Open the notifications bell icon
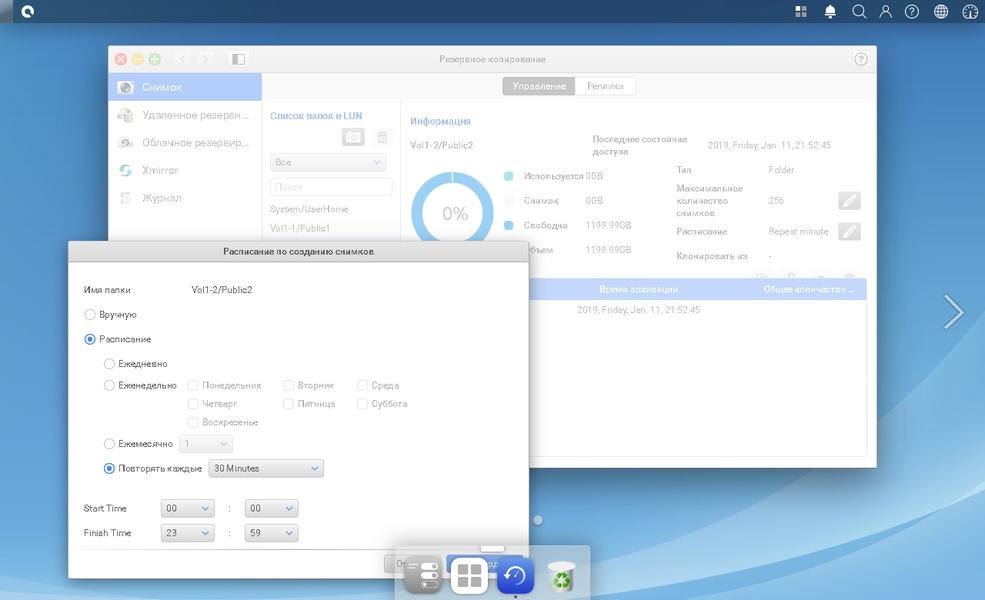Image resolution: width=985 pixels, height=600 pixels. pos(830,11)
